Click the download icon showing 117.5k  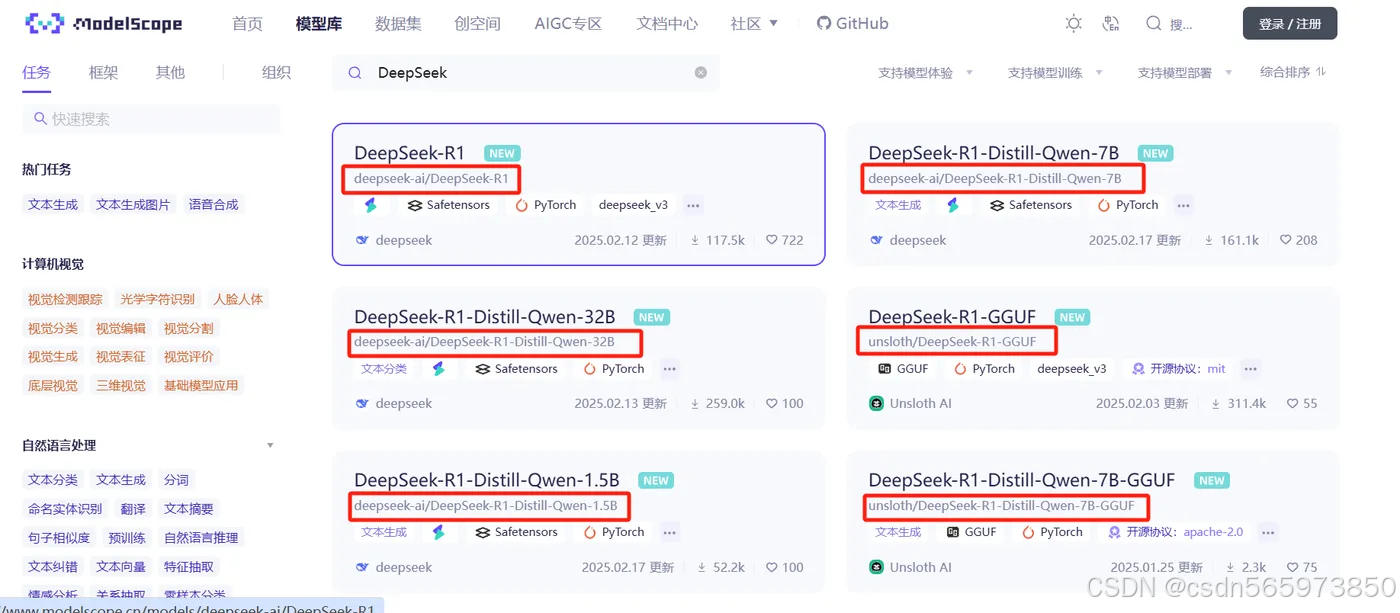coord(695,240)
